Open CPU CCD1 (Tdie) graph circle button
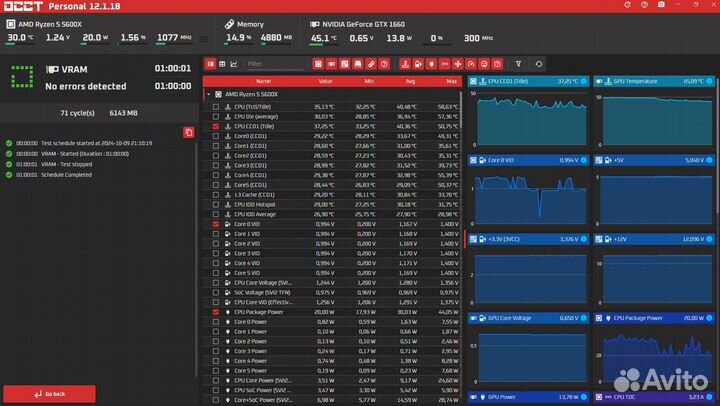Image resolution: width=720 pixels, height=406 pixels. coord(584,81)
